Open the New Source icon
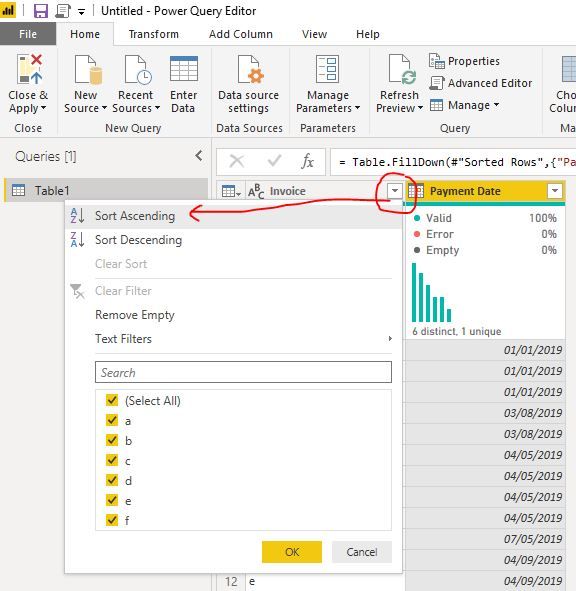This screenshot has width=576, height=591. (88, 69)
